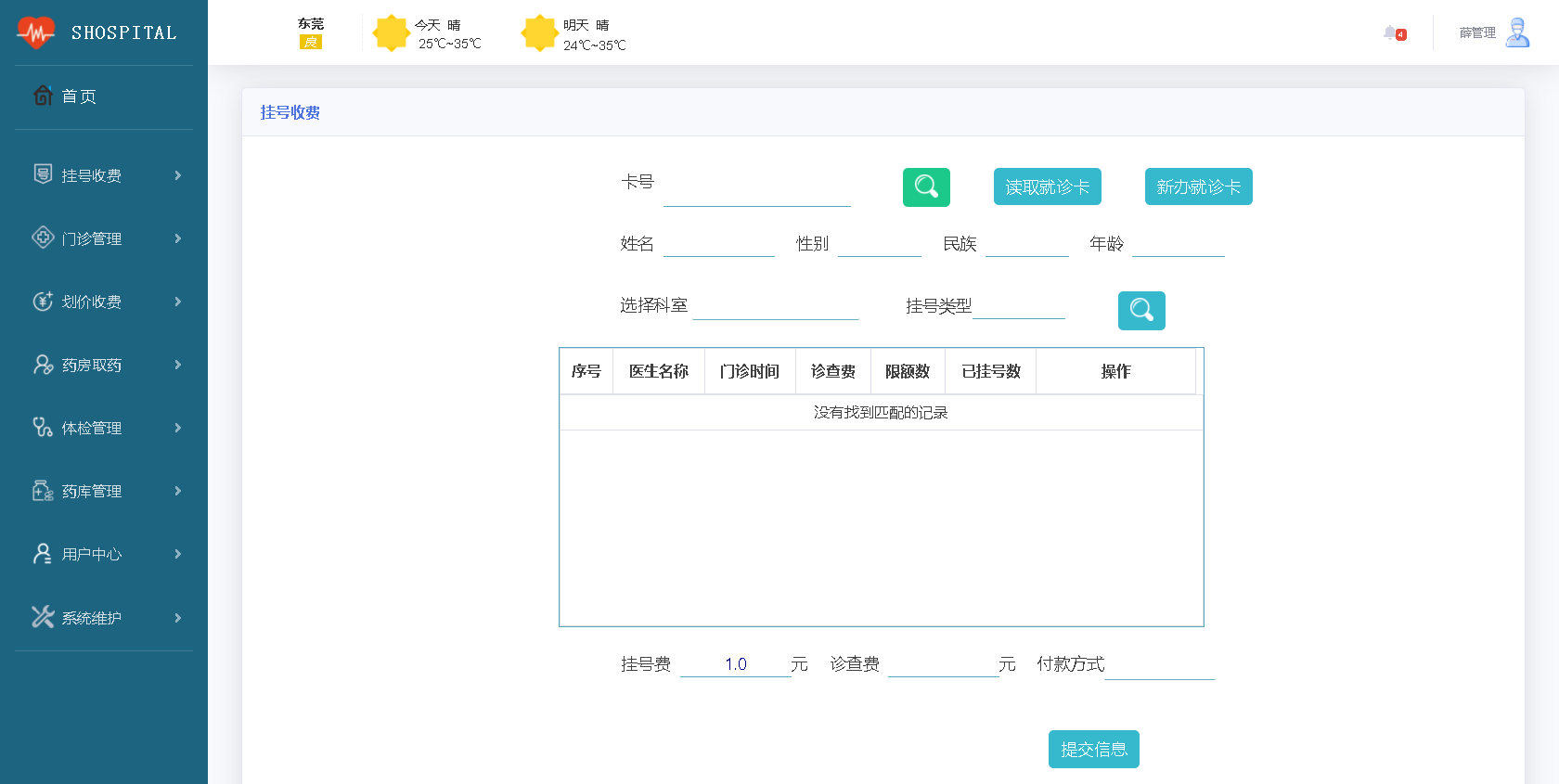Focus the 姓名 input field

pos(719,243)
